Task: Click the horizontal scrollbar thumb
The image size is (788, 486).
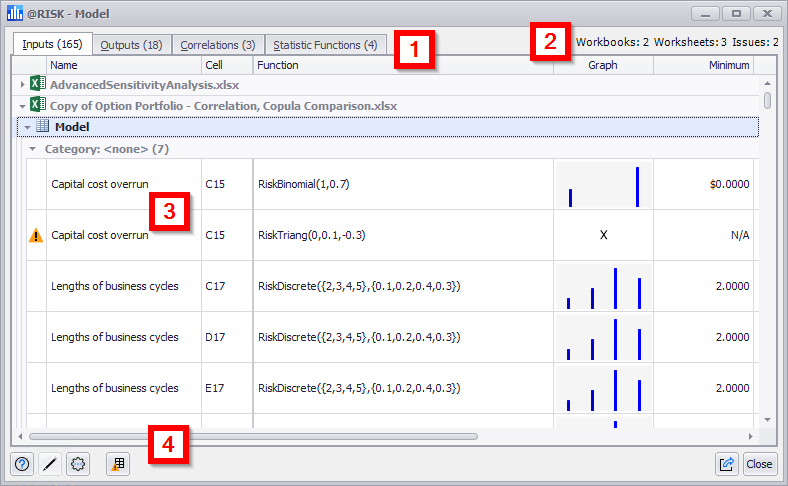Action: tap(250, 437)
